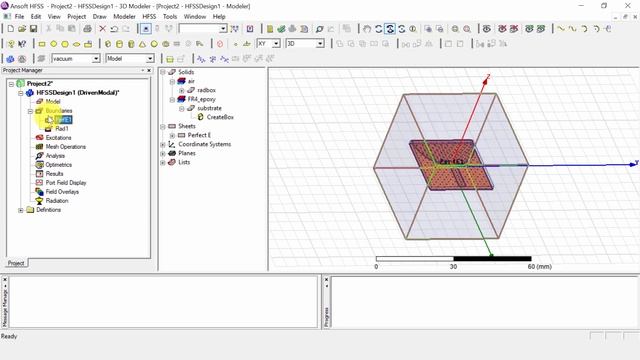The height and width of the screenshot is (360, 640).
Task: Click the Validate green checkmark icon
Action: (281, 29)
